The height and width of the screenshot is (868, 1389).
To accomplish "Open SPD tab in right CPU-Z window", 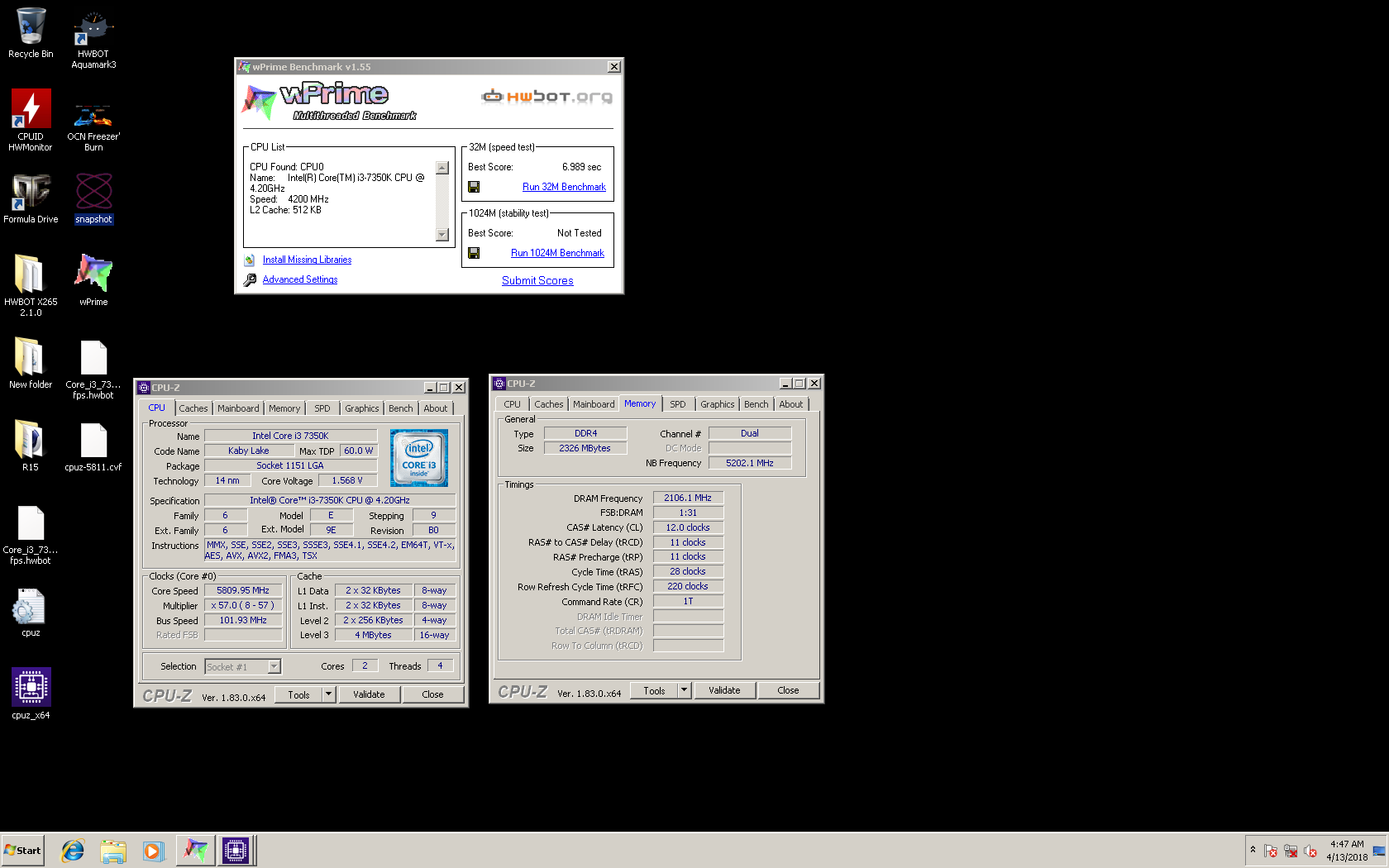I will click(678, 404).
